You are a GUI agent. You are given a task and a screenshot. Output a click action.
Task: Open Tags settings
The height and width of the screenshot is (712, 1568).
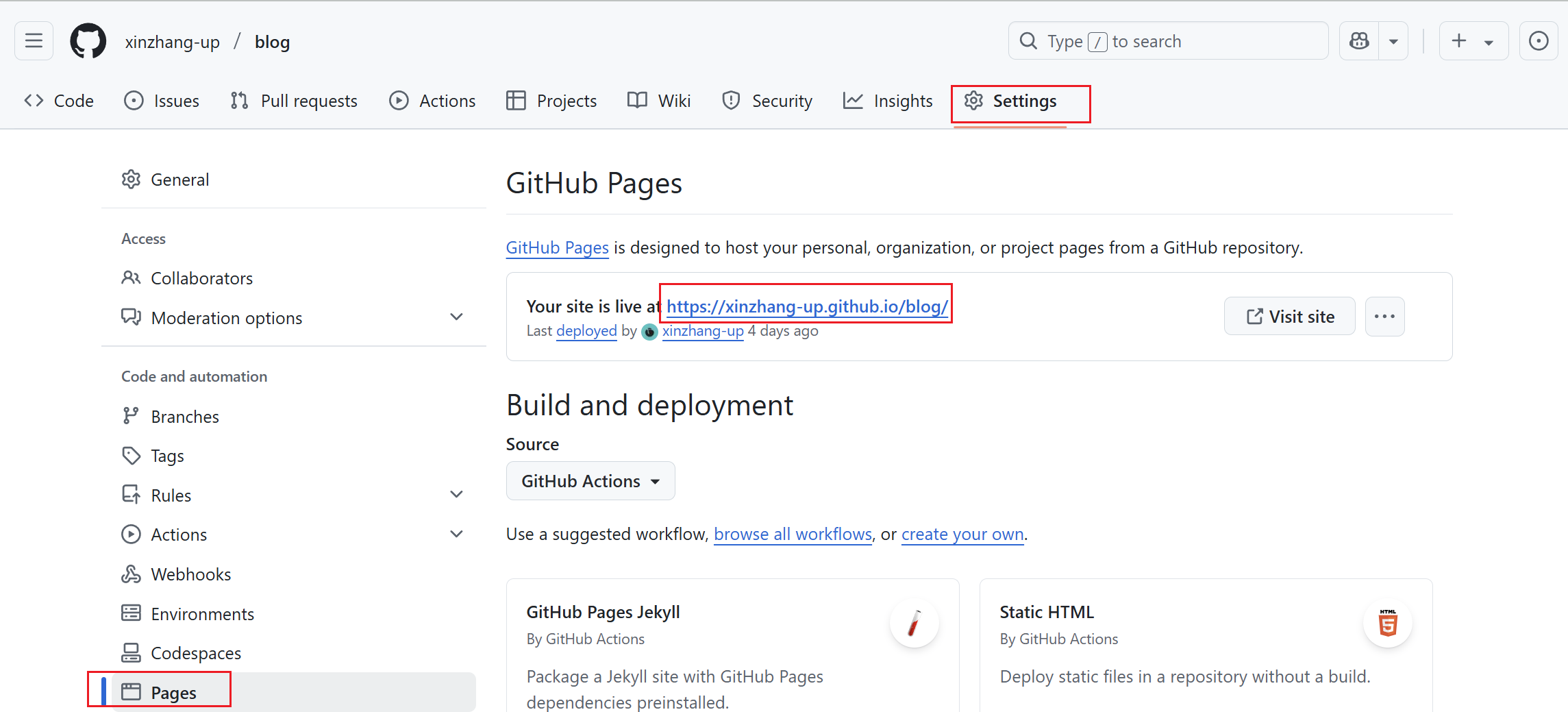click(294, 456)
